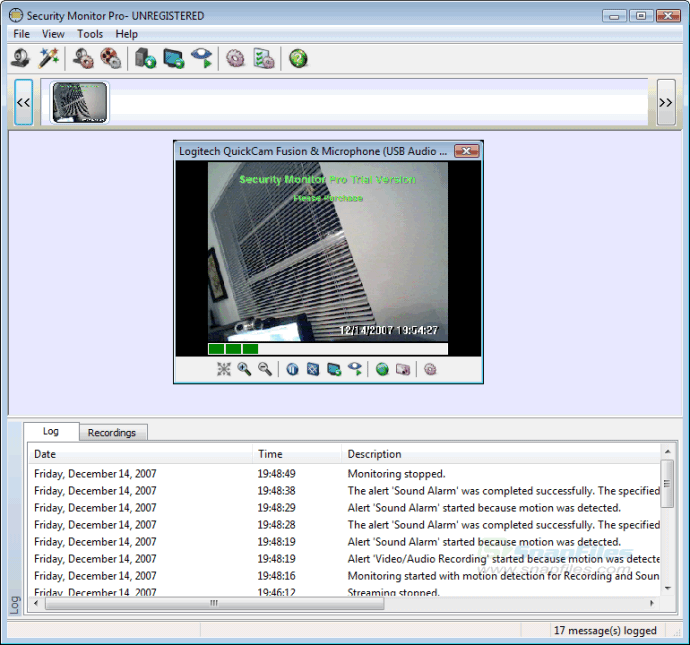
Task: Open camera settings webcam-with-gear icon
Action: point(83,59)
